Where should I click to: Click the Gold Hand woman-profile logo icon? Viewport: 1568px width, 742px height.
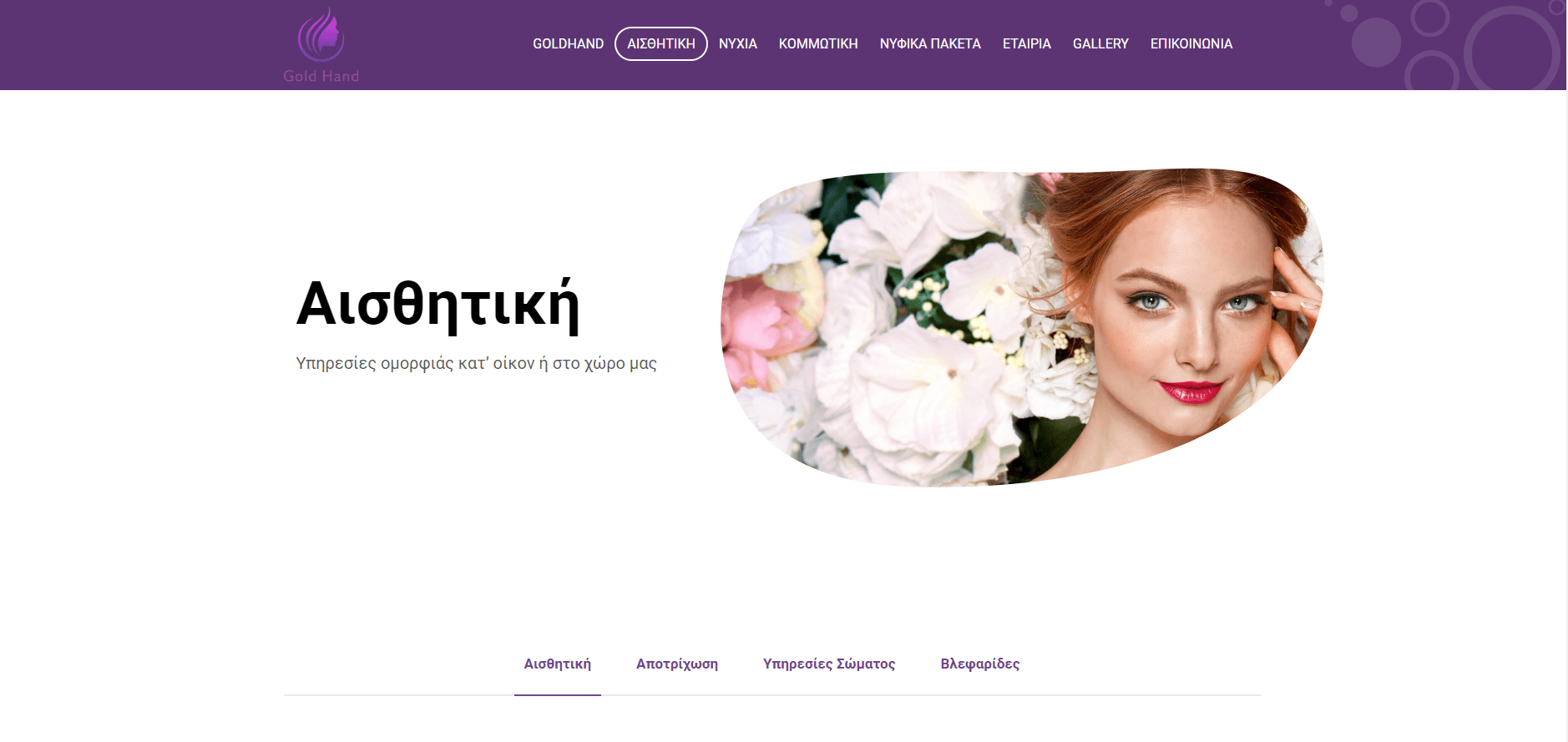point(321,35)
